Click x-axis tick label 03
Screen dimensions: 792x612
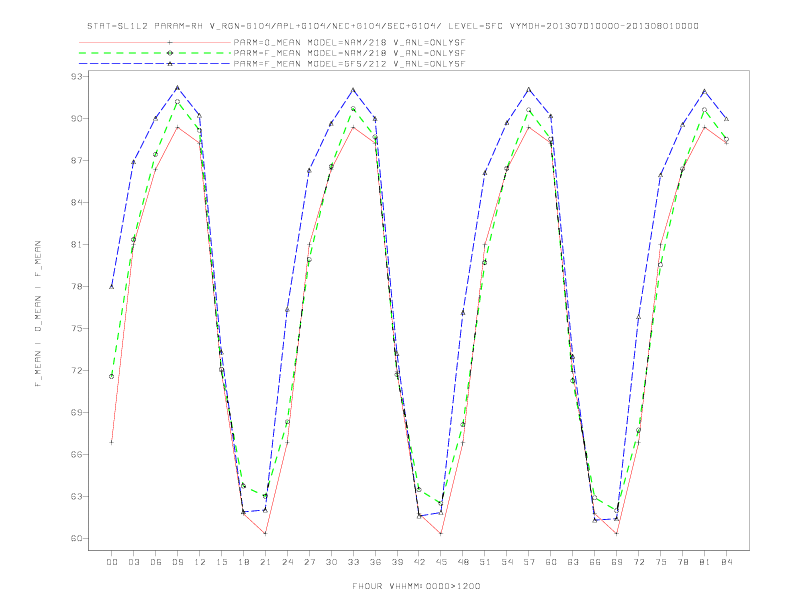click(x=133, y=562)
